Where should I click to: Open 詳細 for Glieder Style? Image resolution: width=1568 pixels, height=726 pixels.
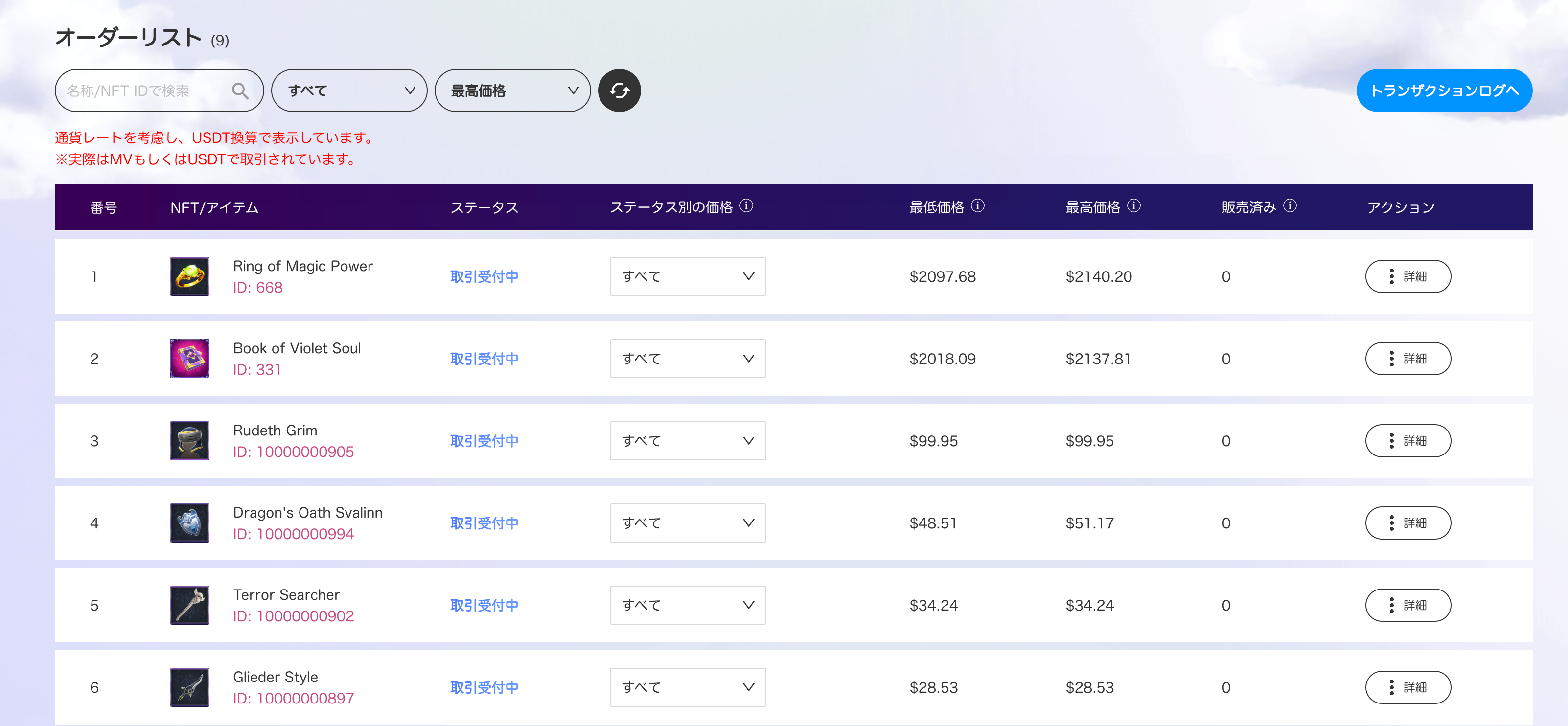click(1407, 687)
